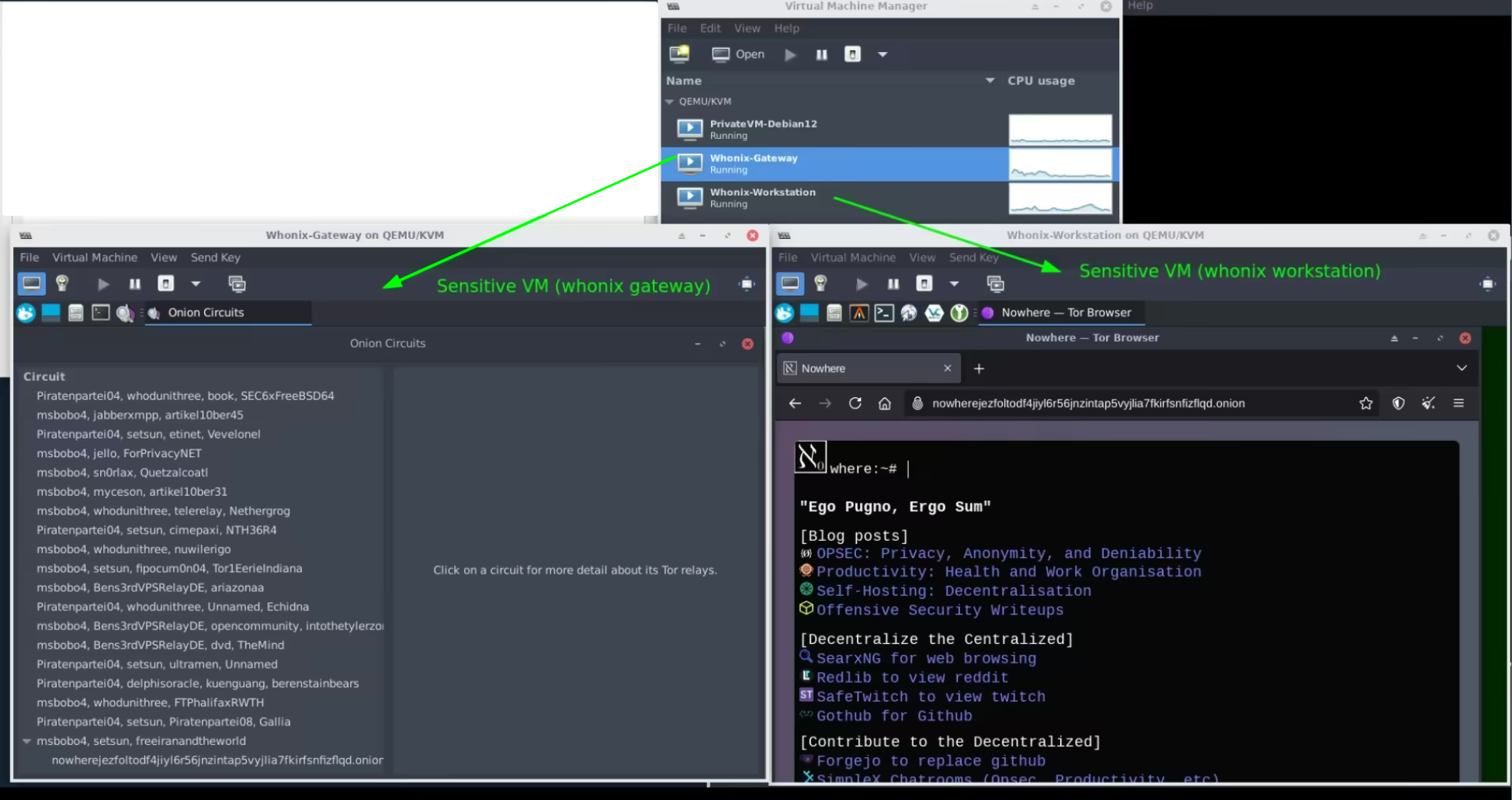Click the Name column sort arrow
Image resolution: width=1512 pixels, height=800 pixels.
coord(990,81)
